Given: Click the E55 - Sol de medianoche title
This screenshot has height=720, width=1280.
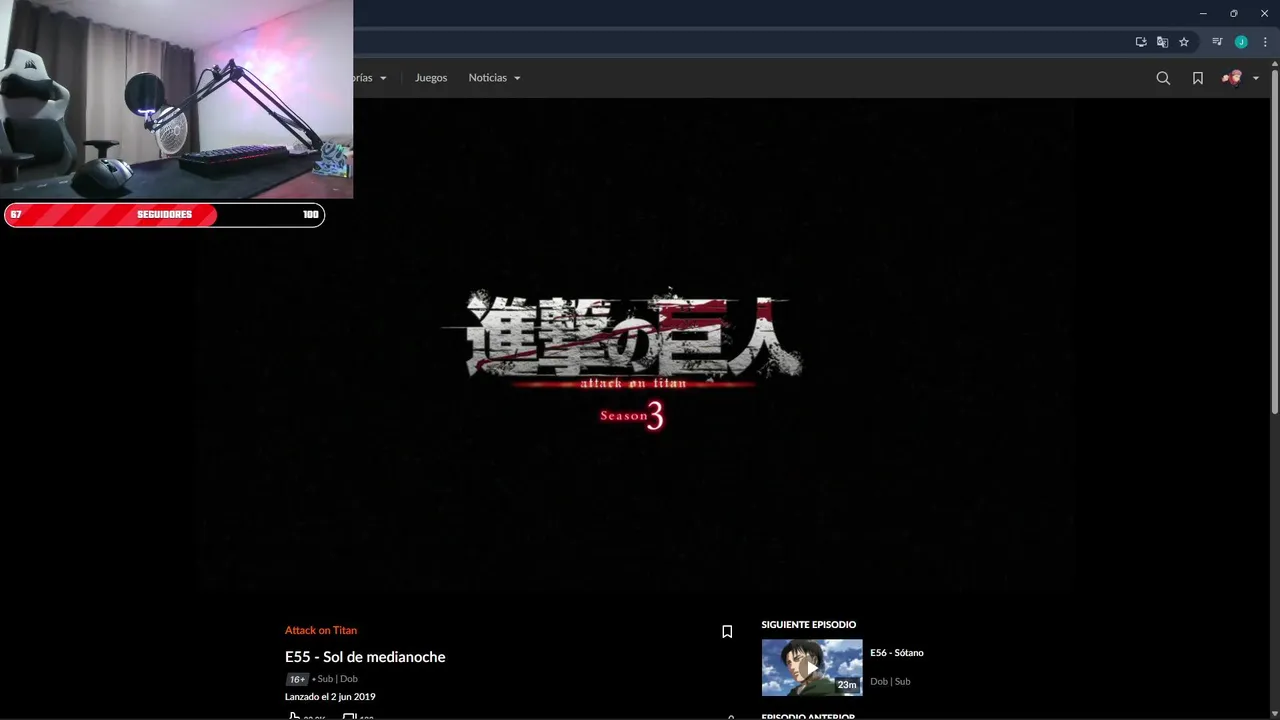Looking at the screenshot, I should pyautogui.click(x=365, y=657).
